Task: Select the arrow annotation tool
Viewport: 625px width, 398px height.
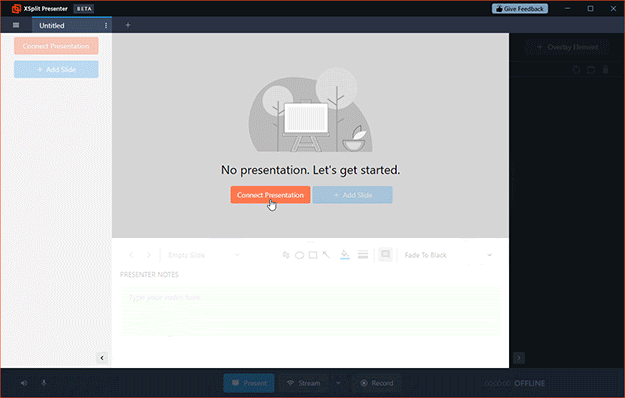Action: tap(326, 255)
